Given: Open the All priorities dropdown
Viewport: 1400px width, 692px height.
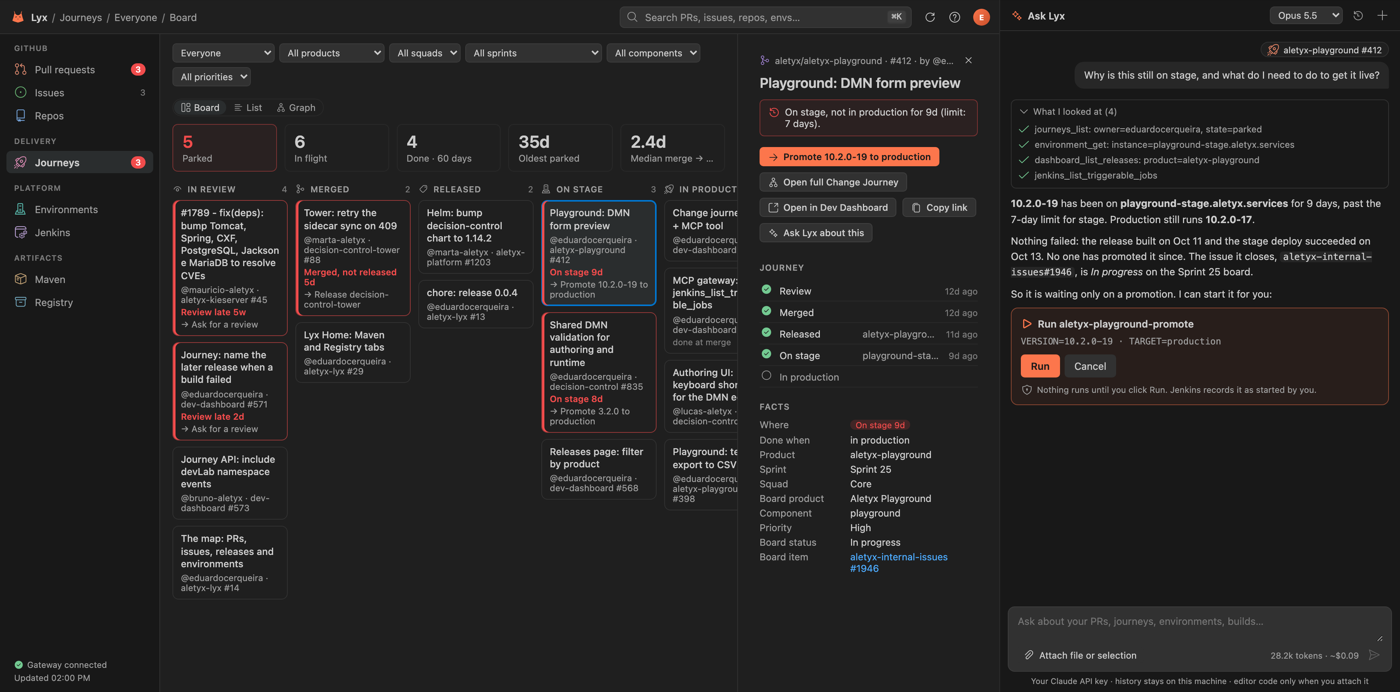Looking at the screenshot, I should [211, 77].
